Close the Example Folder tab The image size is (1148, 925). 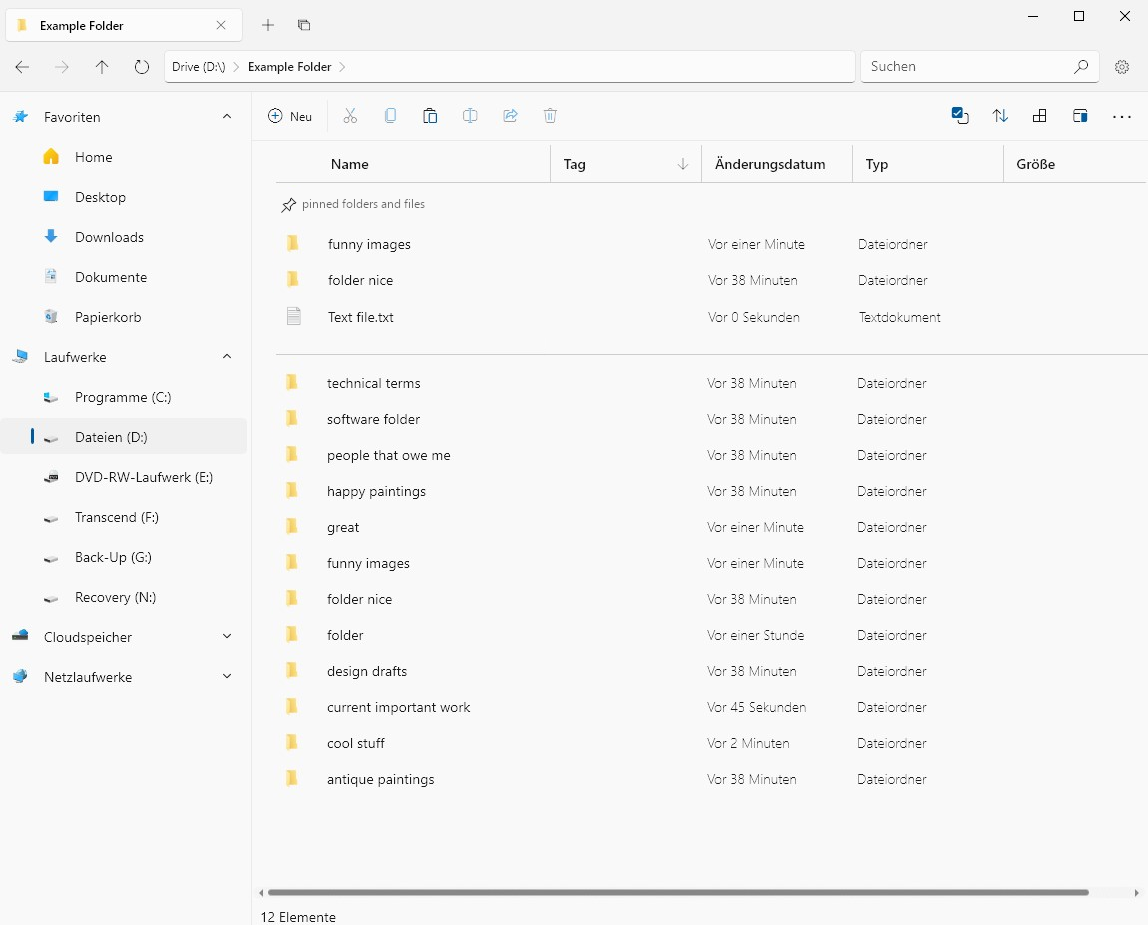(x=221, y=25)
